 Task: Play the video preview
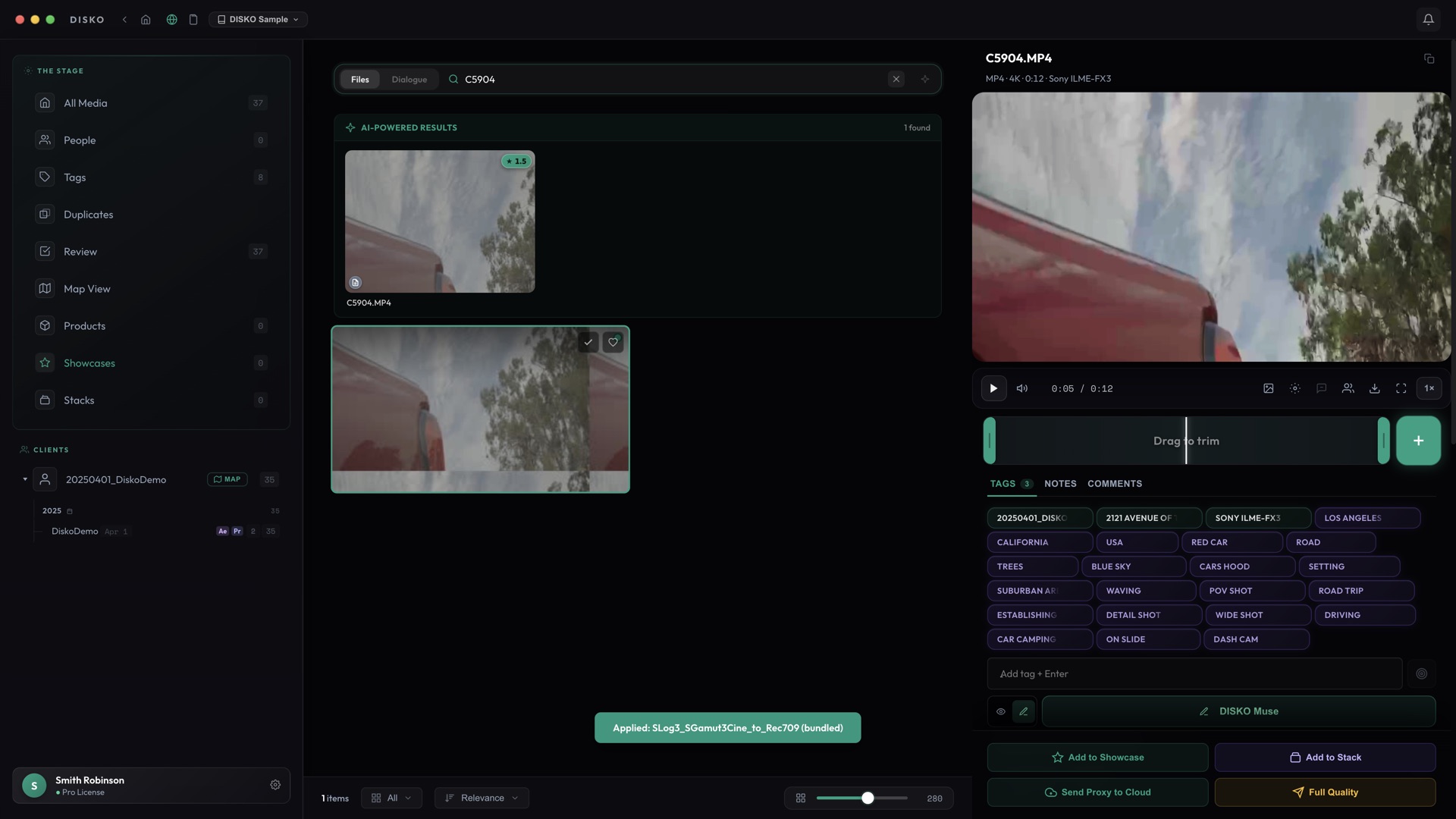click(x=993, y=388)
